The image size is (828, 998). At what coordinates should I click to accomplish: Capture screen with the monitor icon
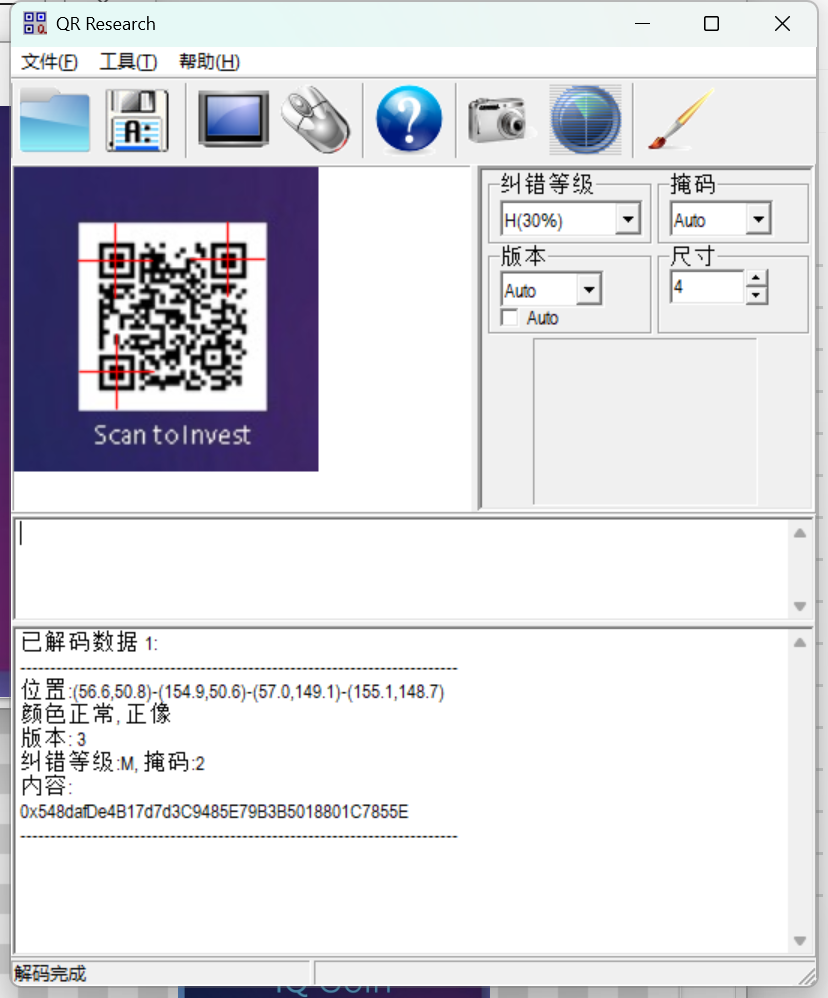[x=233, y=119]
